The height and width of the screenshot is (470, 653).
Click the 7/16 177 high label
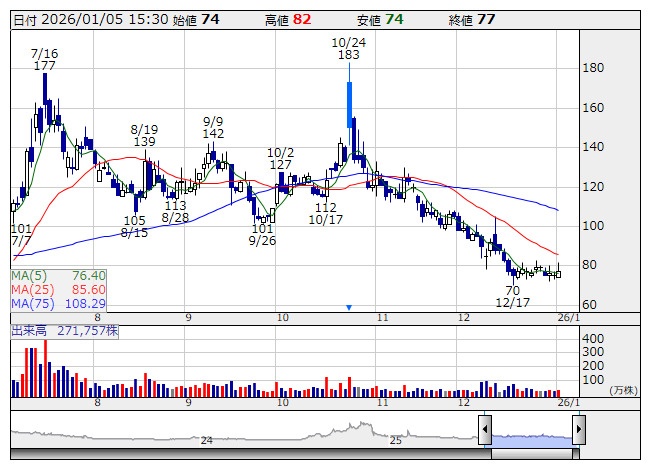[45, 60]
